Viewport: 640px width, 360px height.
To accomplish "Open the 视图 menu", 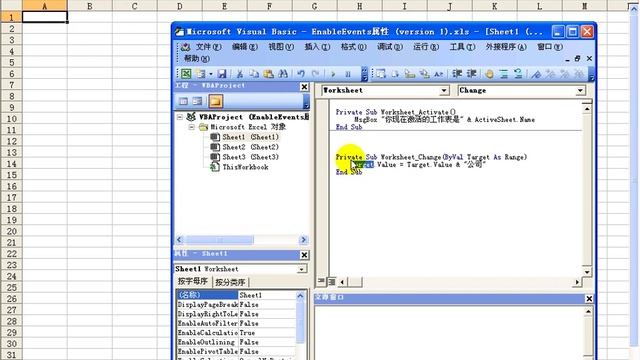I will (281, 47).
